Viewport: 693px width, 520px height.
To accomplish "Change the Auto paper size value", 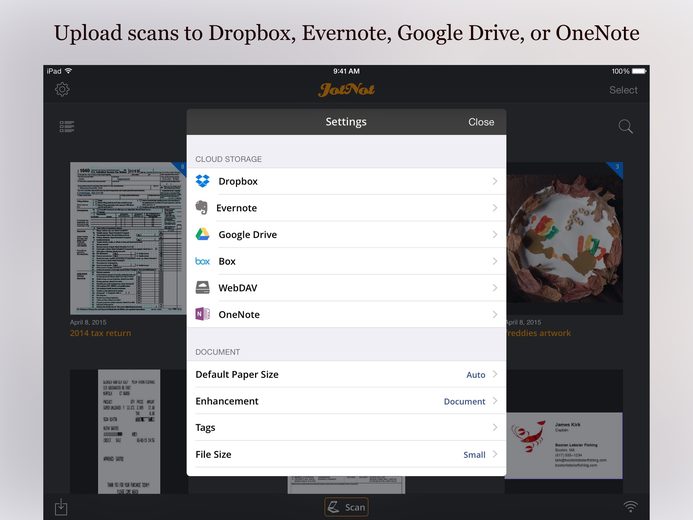I will pos(476,375).
